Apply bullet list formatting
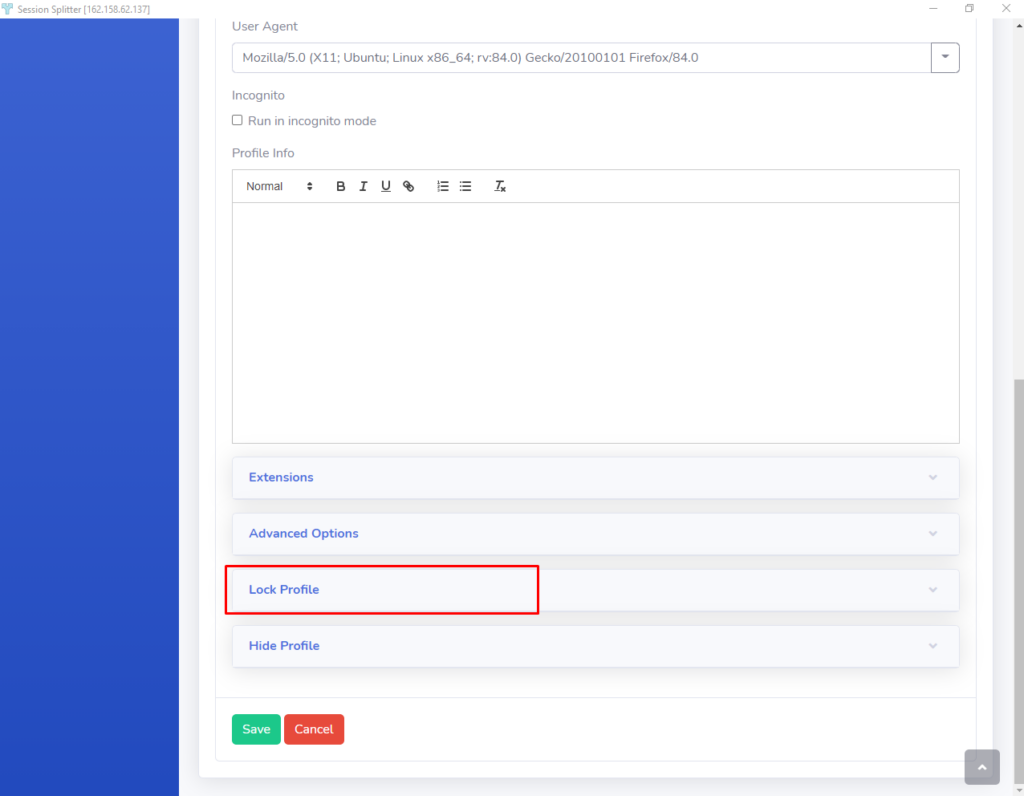 465,186
